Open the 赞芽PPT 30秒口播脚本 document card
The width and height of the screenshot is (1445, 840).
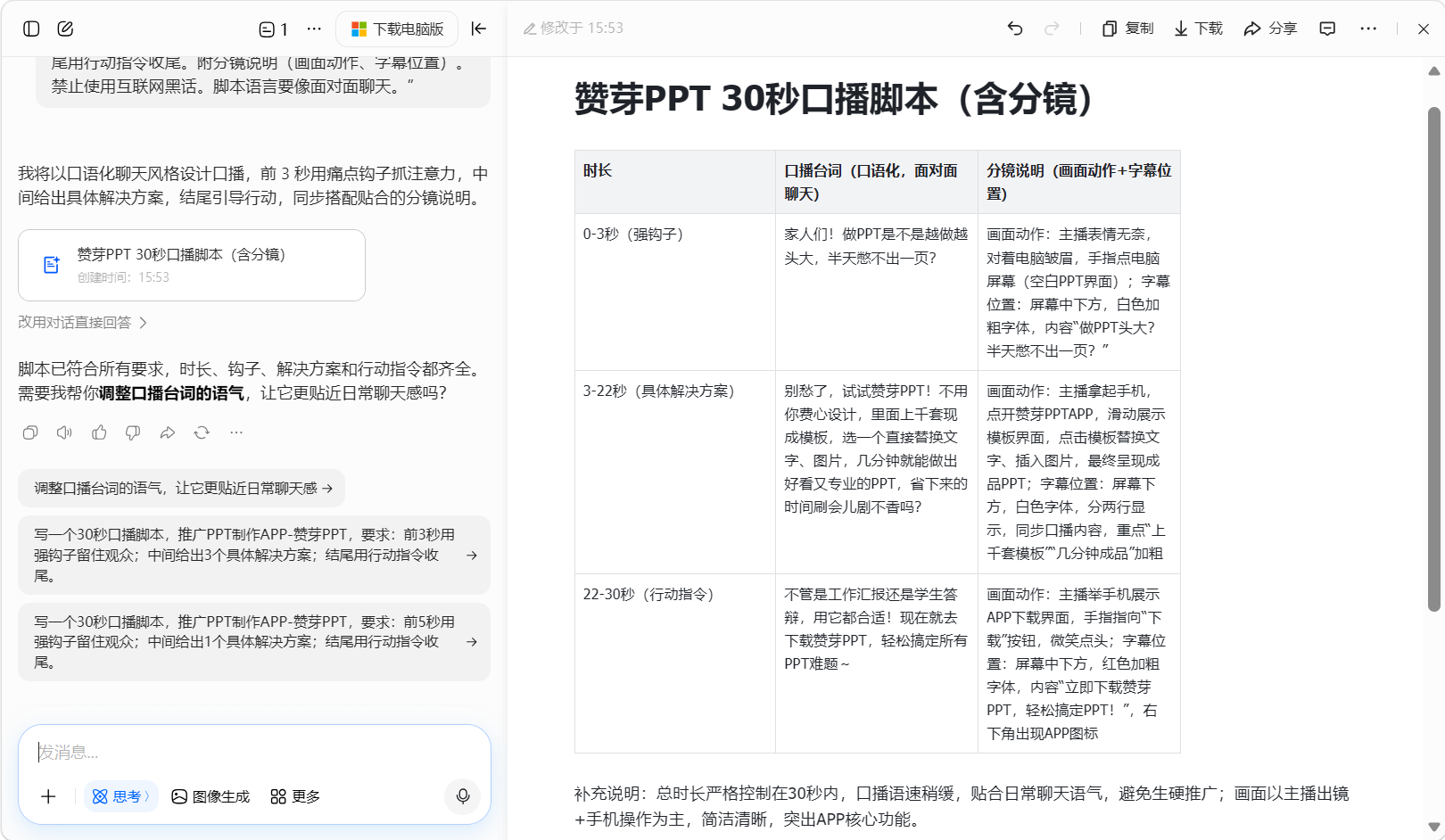(192, 265)
